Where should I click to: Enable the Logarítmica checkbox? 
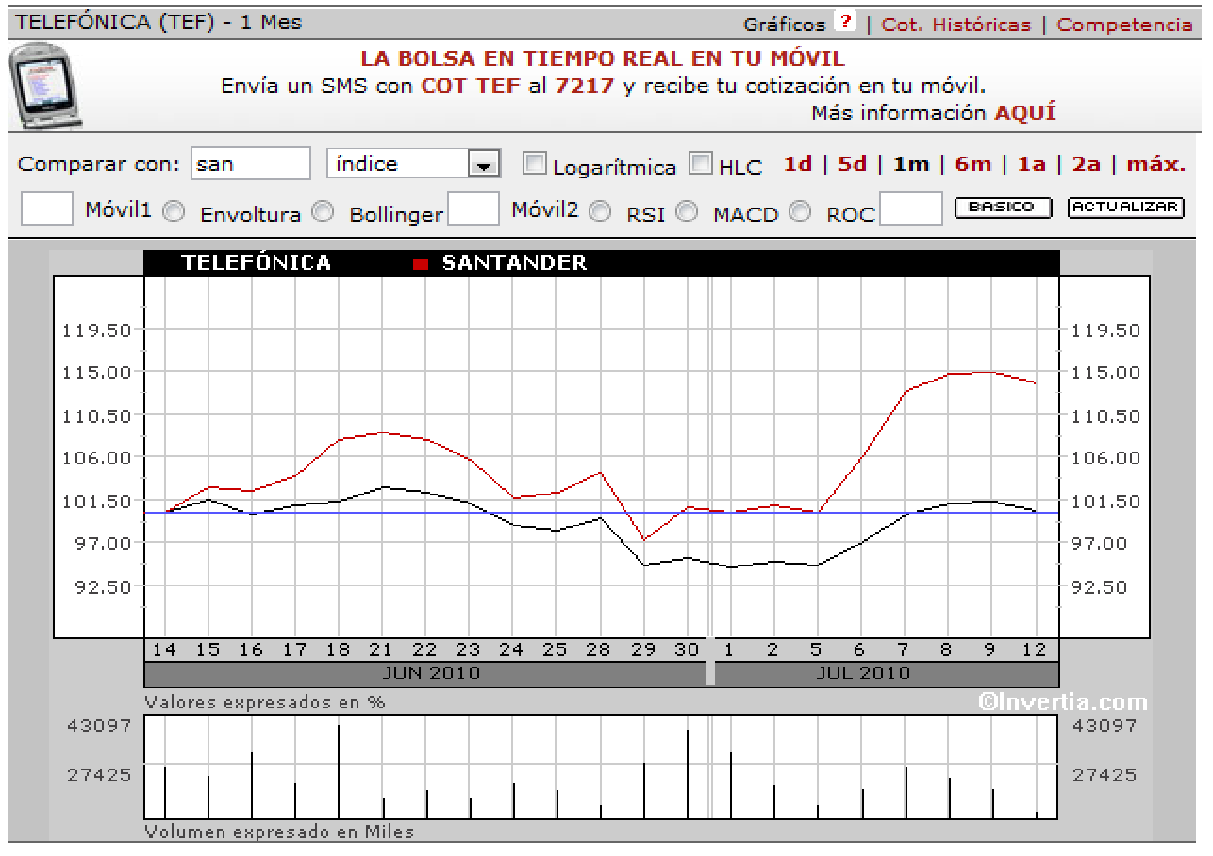pyautogui.click(x=535, y=162)
